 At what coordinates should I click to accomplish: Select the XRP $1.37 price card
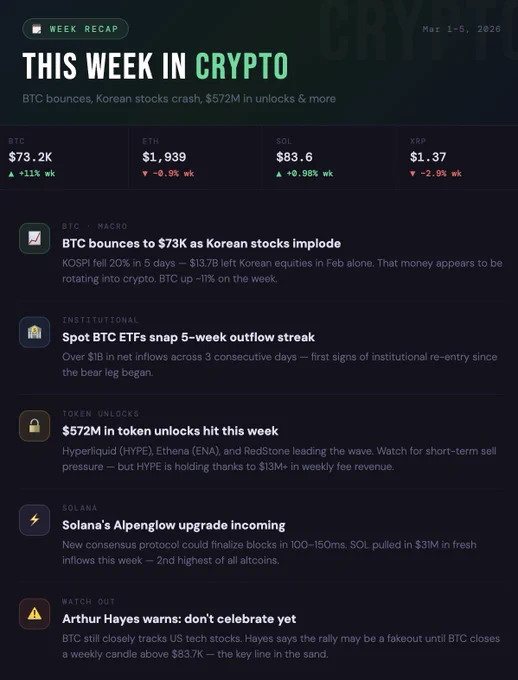tap(457, 157)
